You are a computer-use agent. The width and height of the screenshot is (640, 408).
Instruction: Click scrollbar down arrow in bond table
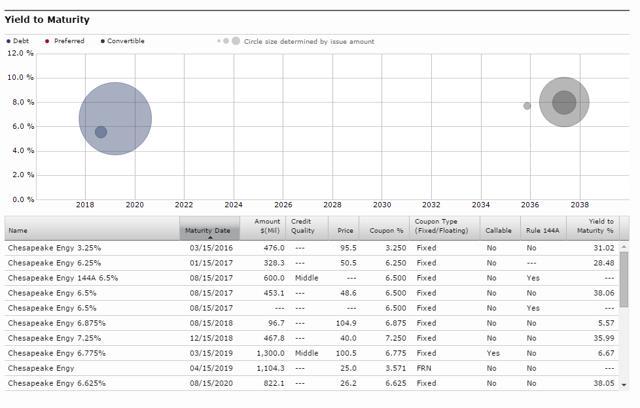[624, 385]
